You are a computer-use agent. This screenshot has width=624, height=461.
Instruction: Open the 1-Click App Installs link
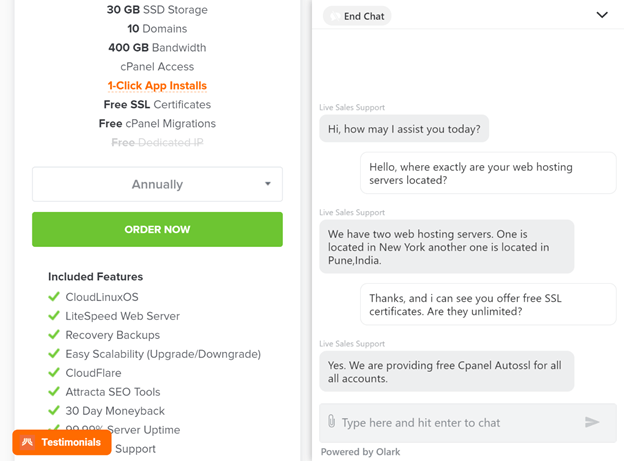coord(157,86)
